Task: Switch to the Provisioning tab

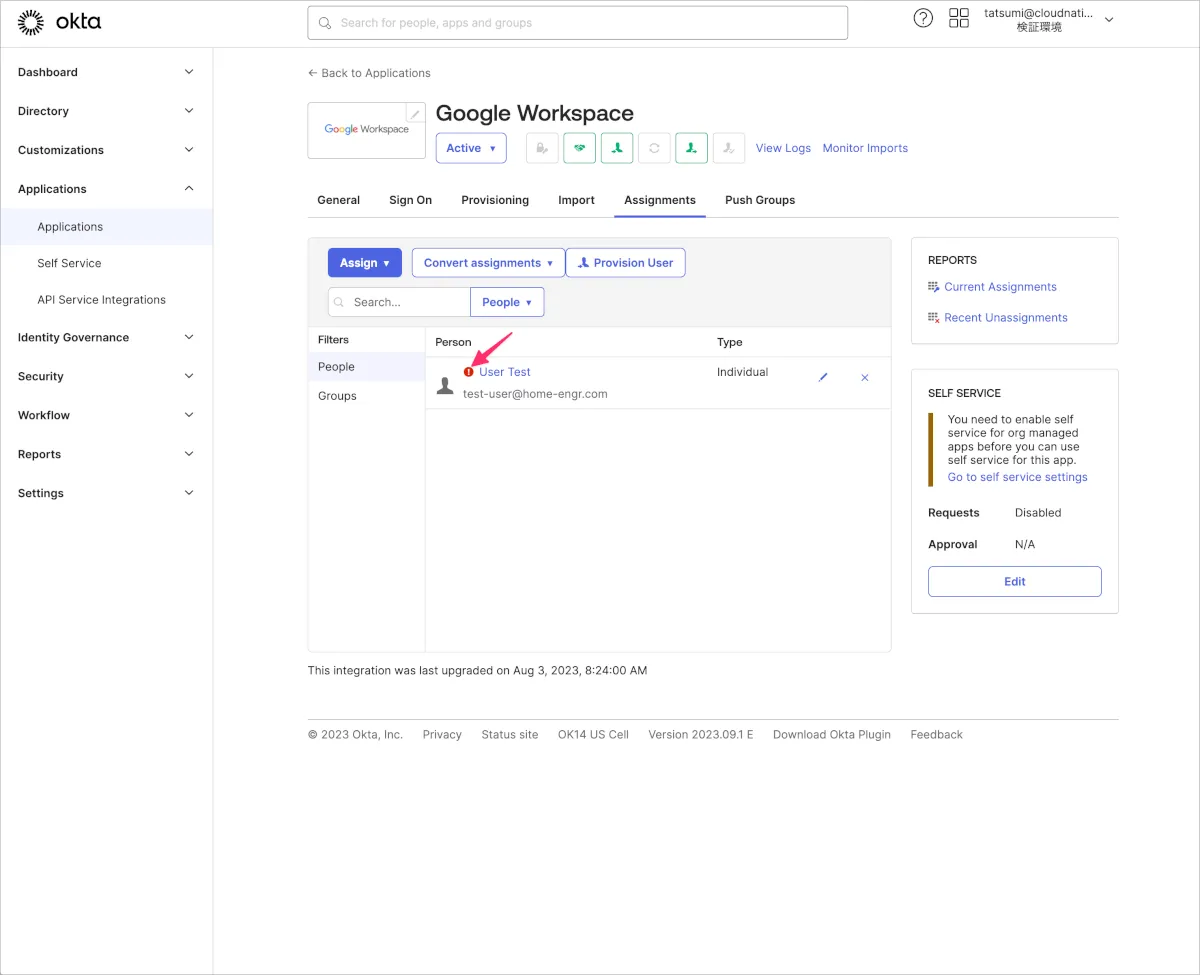Action: click(495, 200)
